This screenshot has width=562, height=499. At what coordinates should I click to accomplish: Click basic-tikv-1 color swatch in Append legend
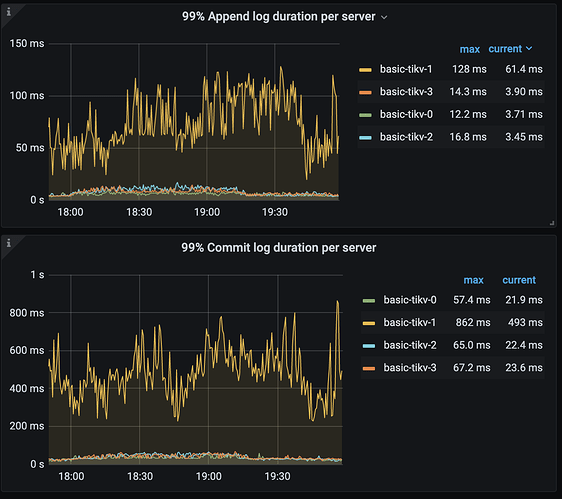365,70
